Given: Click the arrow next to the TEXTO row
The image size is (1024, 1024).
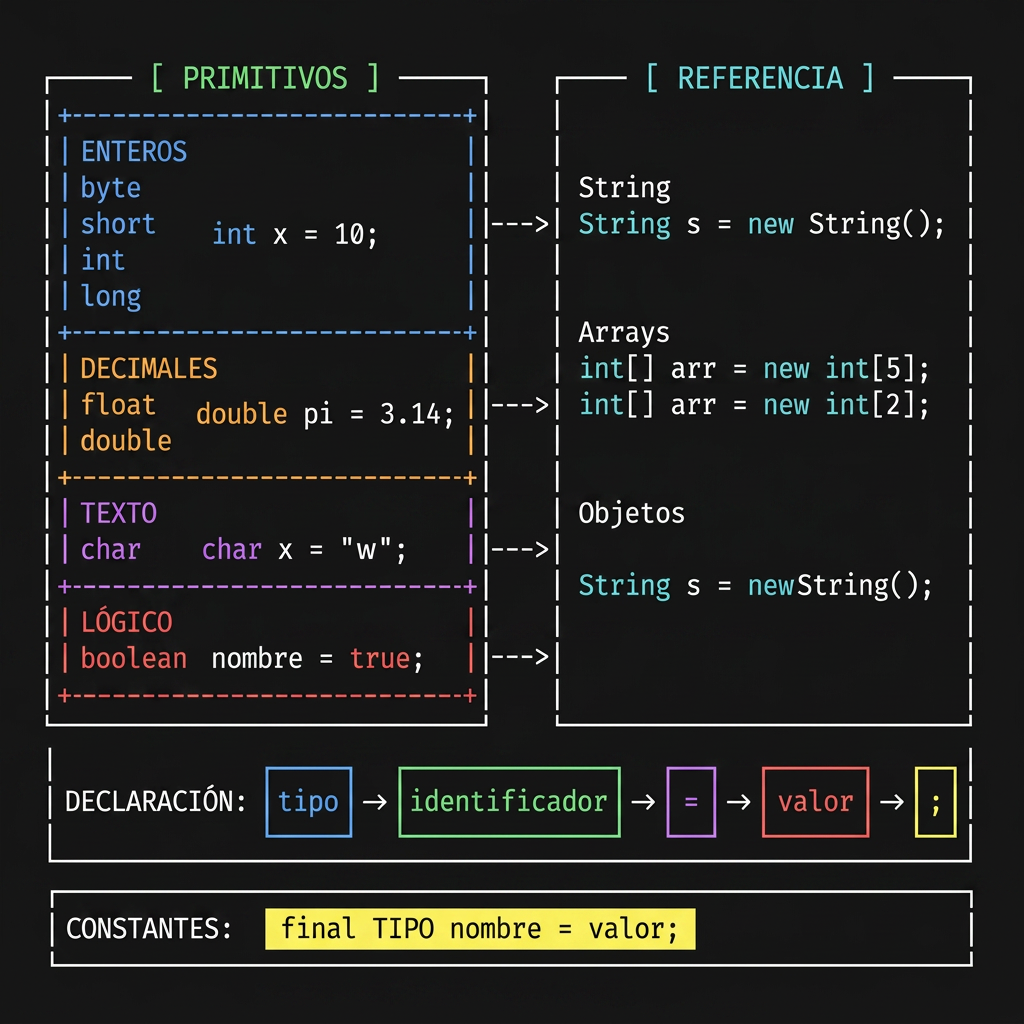Looking at the screenshot, I should tap(521, 549).
